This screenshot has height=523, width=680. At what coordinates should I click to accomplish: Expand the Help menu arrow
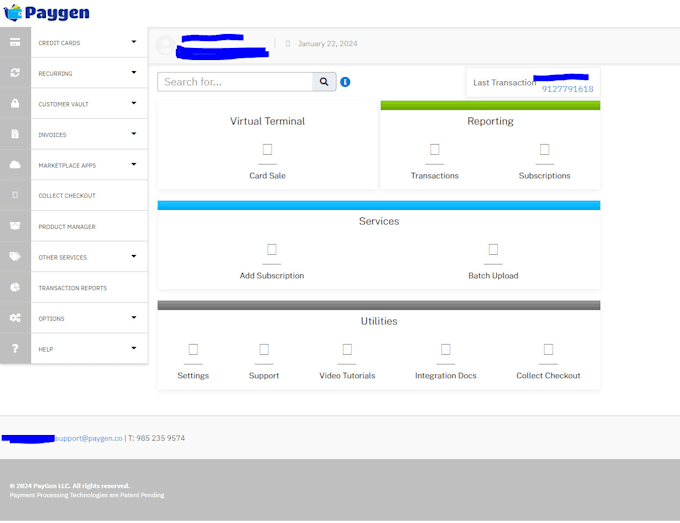coord(134,348)
